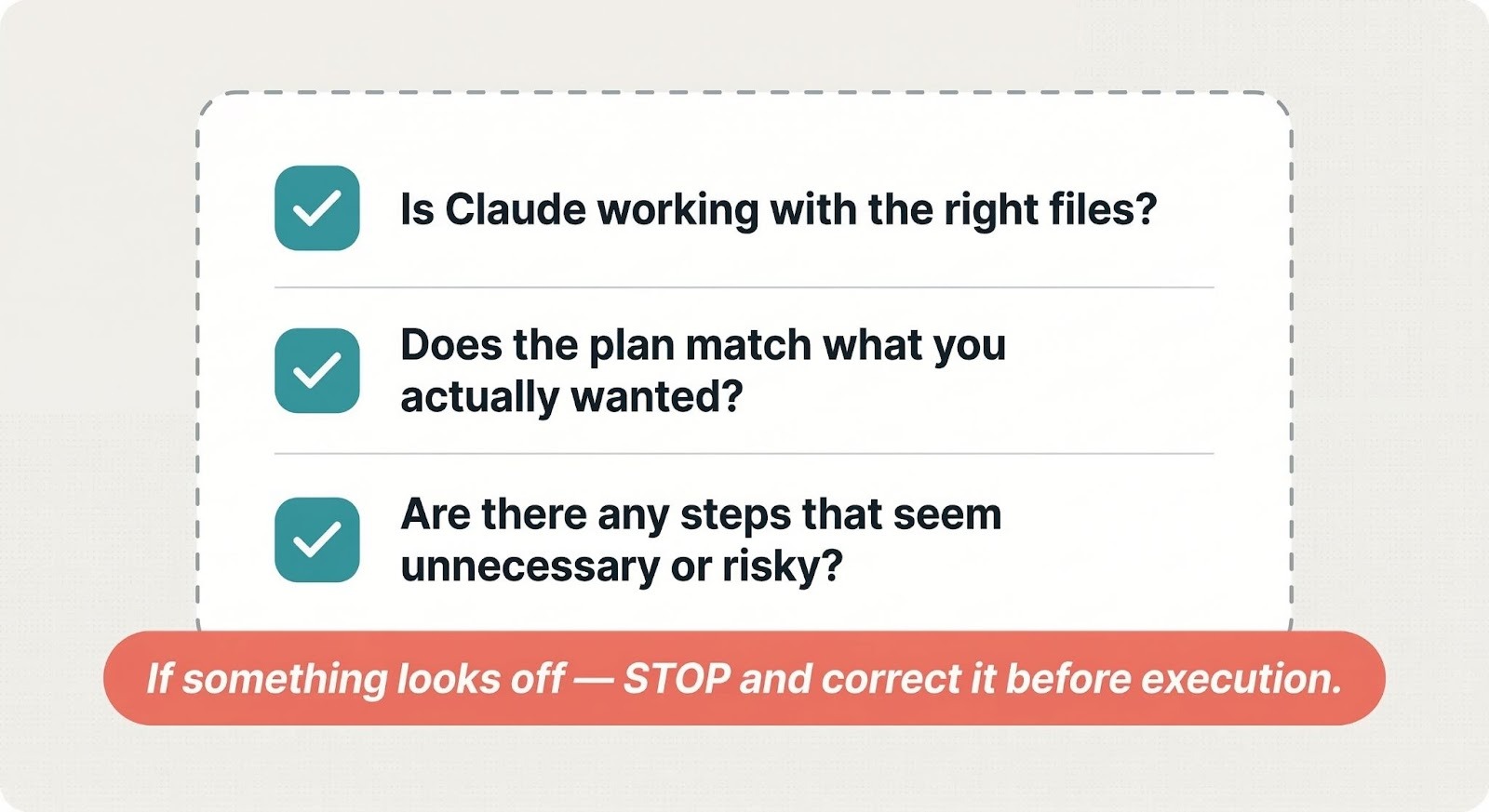The width and height of the screenshot is (1489, 812).
Task: Click 'If something' at the banner start
Action: 266,679
